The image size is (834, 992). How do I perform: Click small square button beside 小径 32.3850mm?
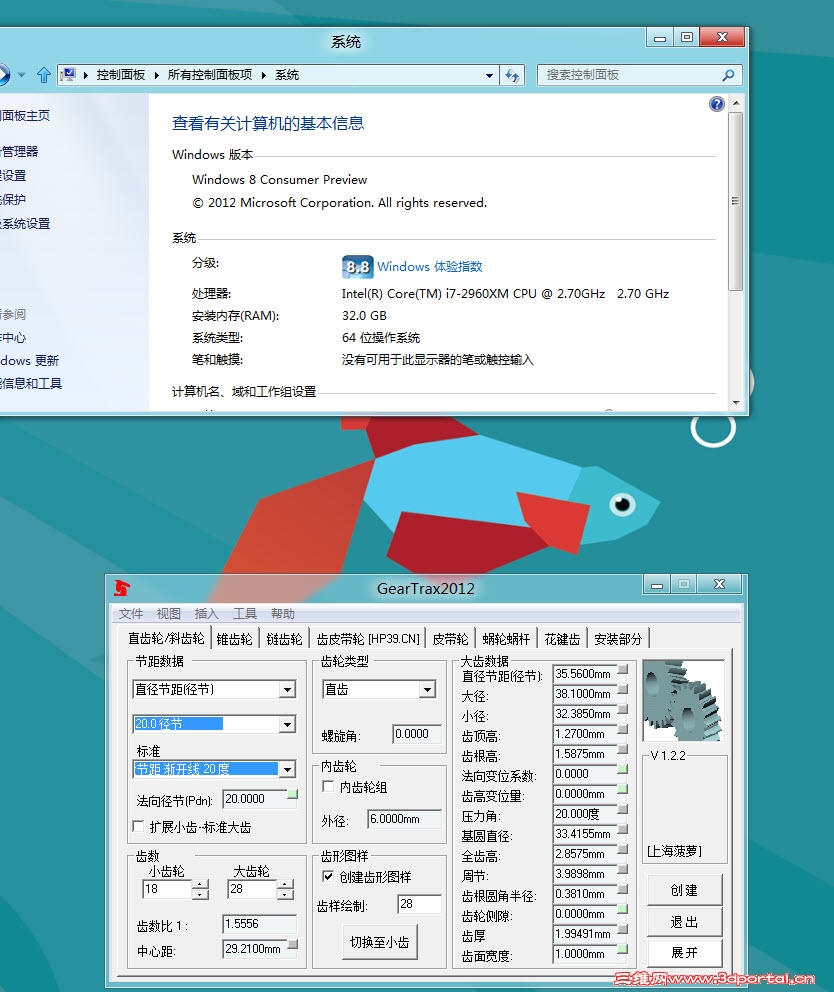[623, 709]
